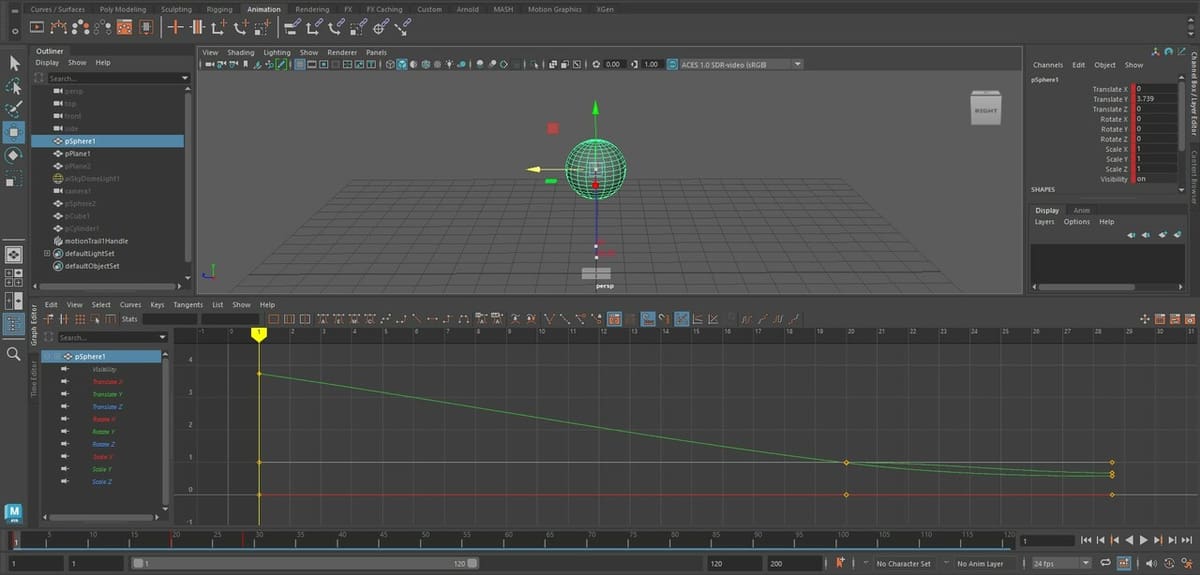Click the running figure animation preferences icon

point(1186,563)
